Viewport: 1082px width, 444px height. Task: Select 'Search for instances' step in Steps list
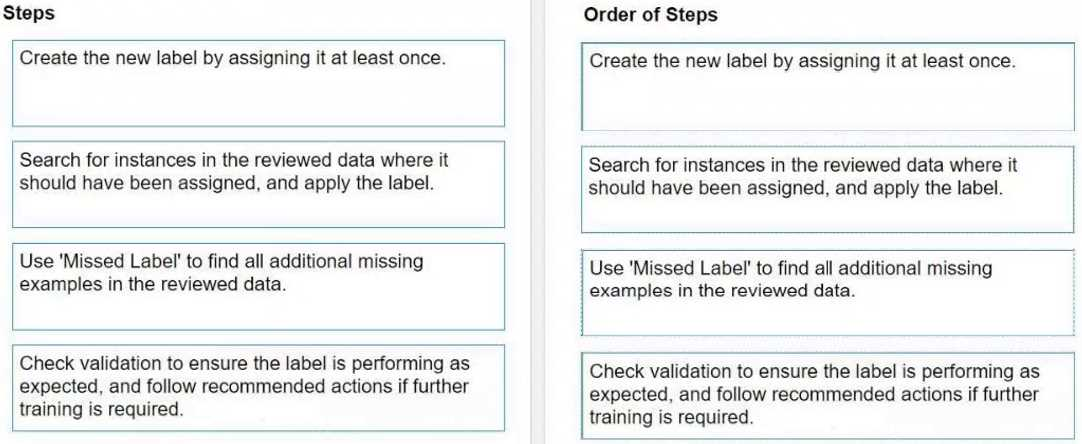[258, 184]
